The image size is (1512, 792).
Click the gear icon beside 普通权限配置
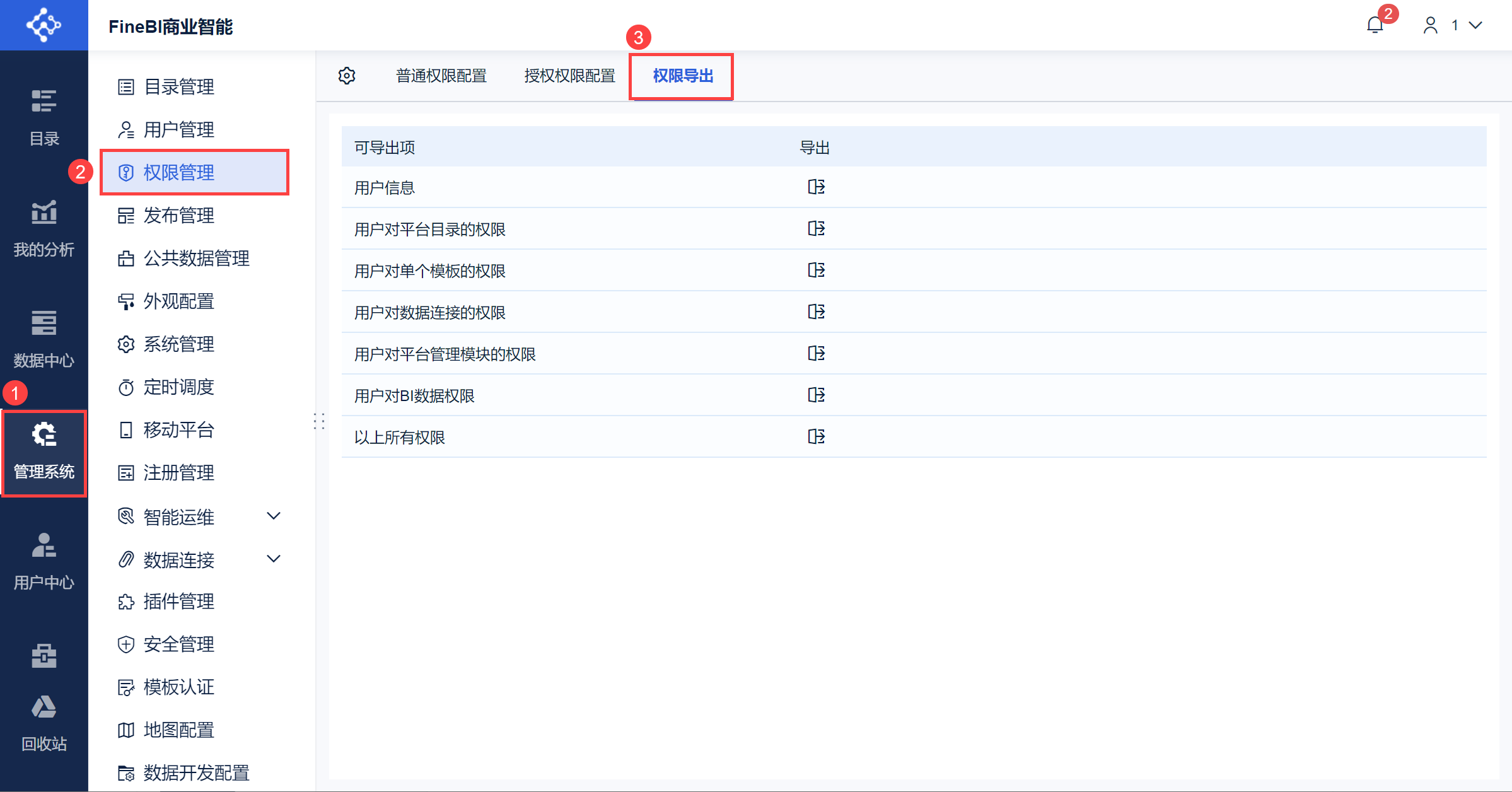(347, 76)
